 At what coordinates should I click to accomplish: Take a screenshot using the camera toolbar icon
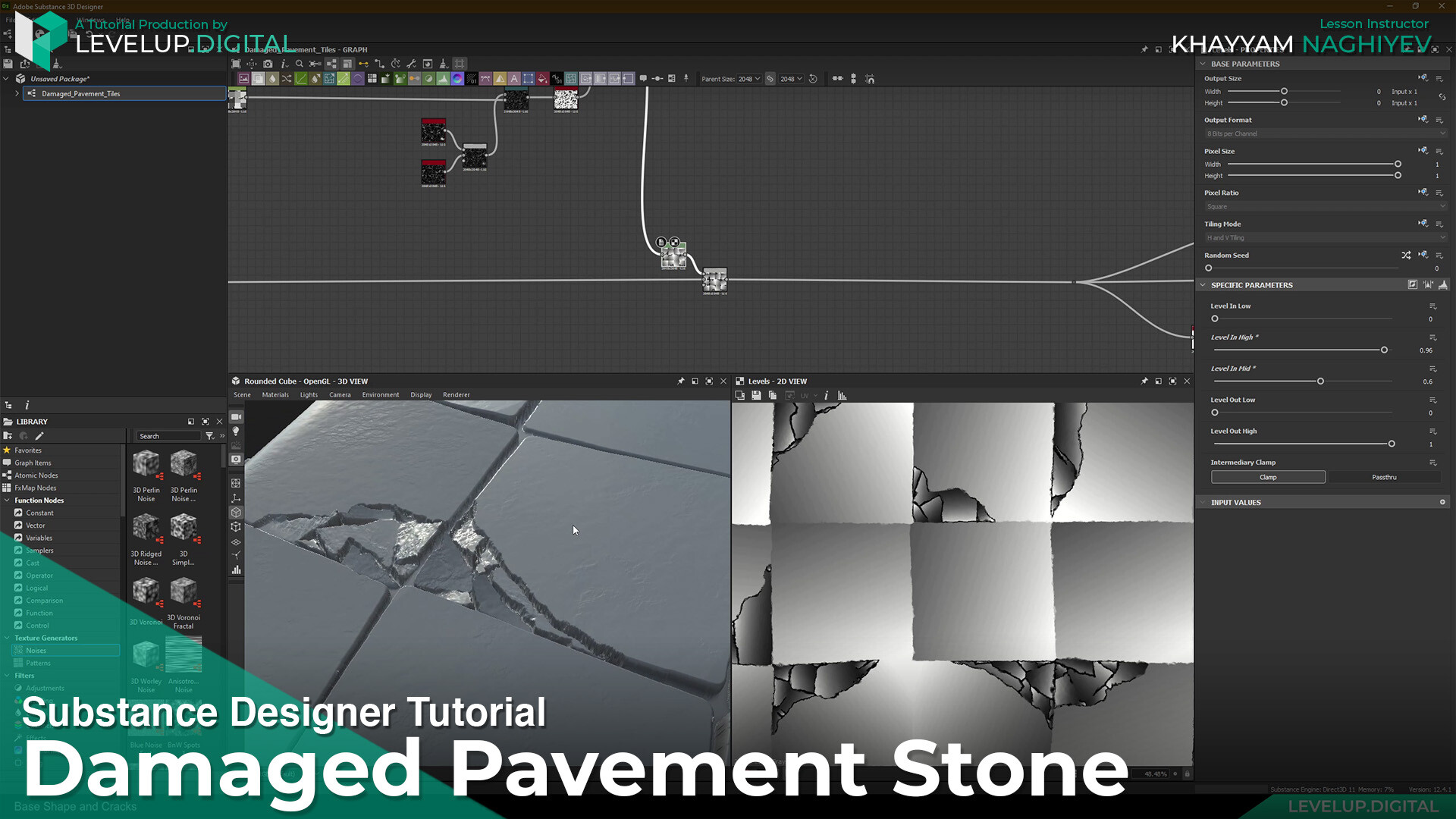click(x=268, y=64)
